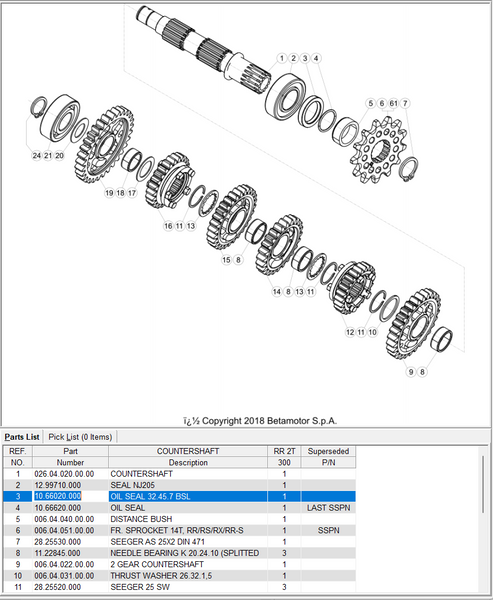This screenshot has height=600, width=493.
Task: Click callout 12 in the diagram
Action: coord(350,332)
